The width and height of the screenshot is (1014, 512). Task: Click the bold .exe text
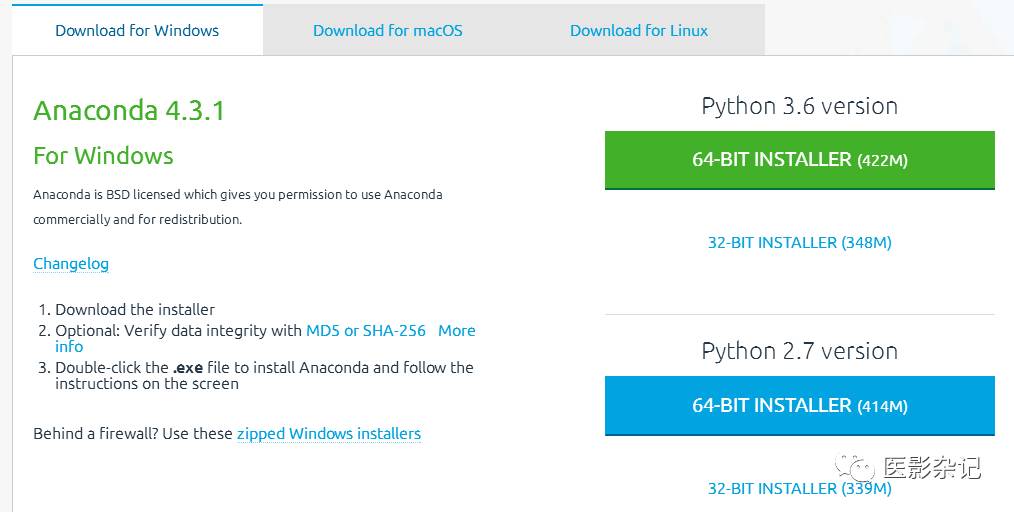(x=189, y=368)
